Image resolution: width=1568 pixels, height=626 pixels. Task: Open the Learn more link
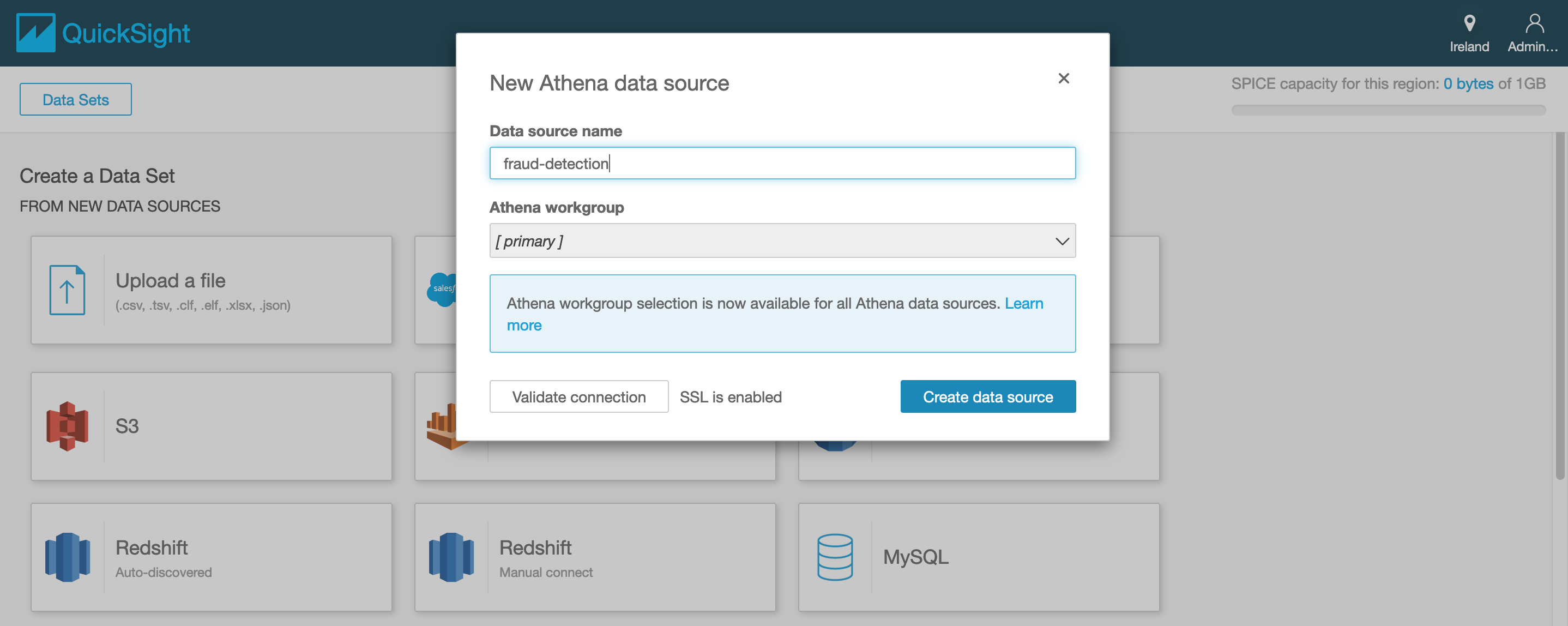[x=1023, y=303]
